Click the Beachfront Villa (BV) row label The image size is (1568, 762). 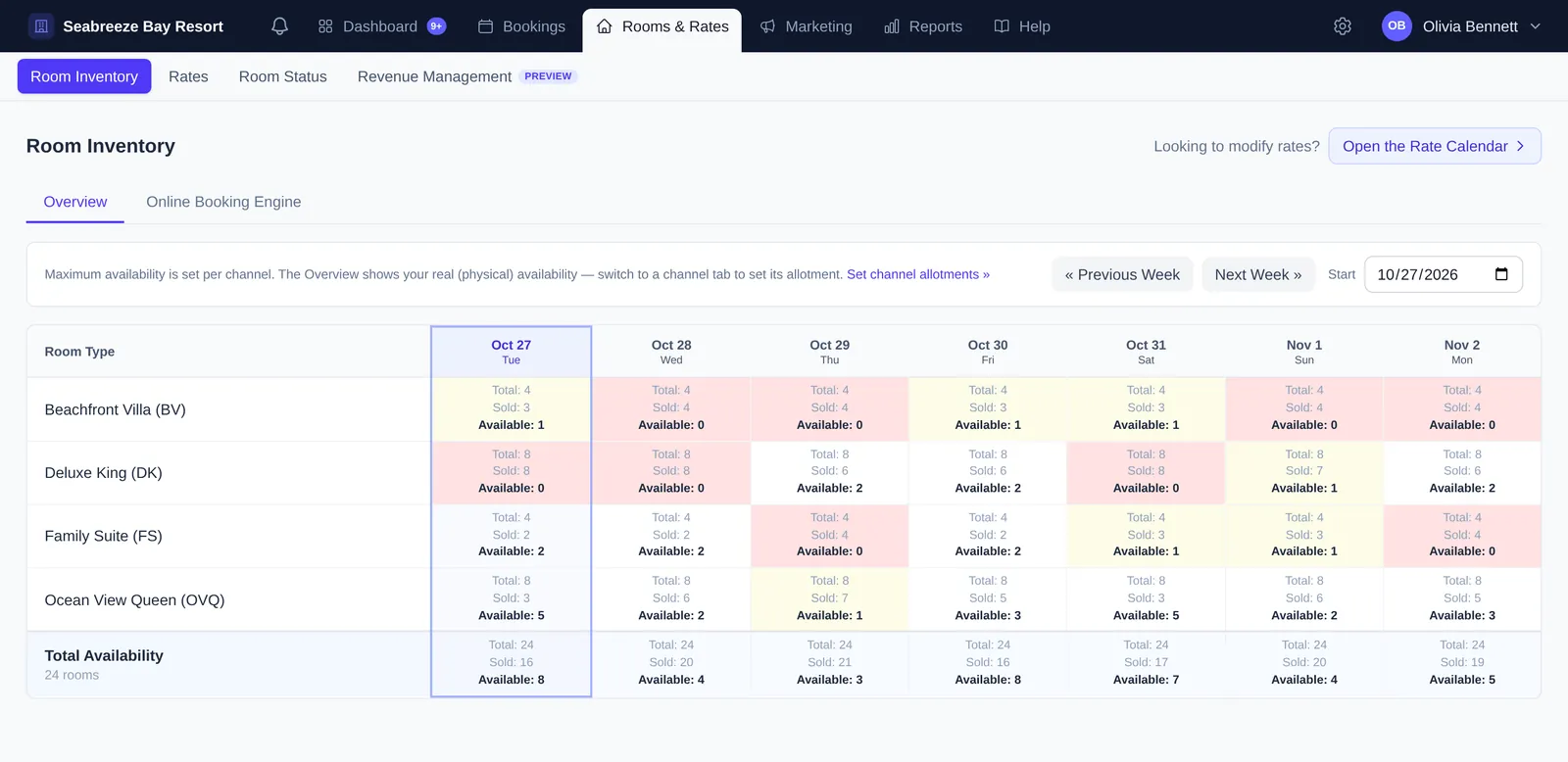(116, 409)
